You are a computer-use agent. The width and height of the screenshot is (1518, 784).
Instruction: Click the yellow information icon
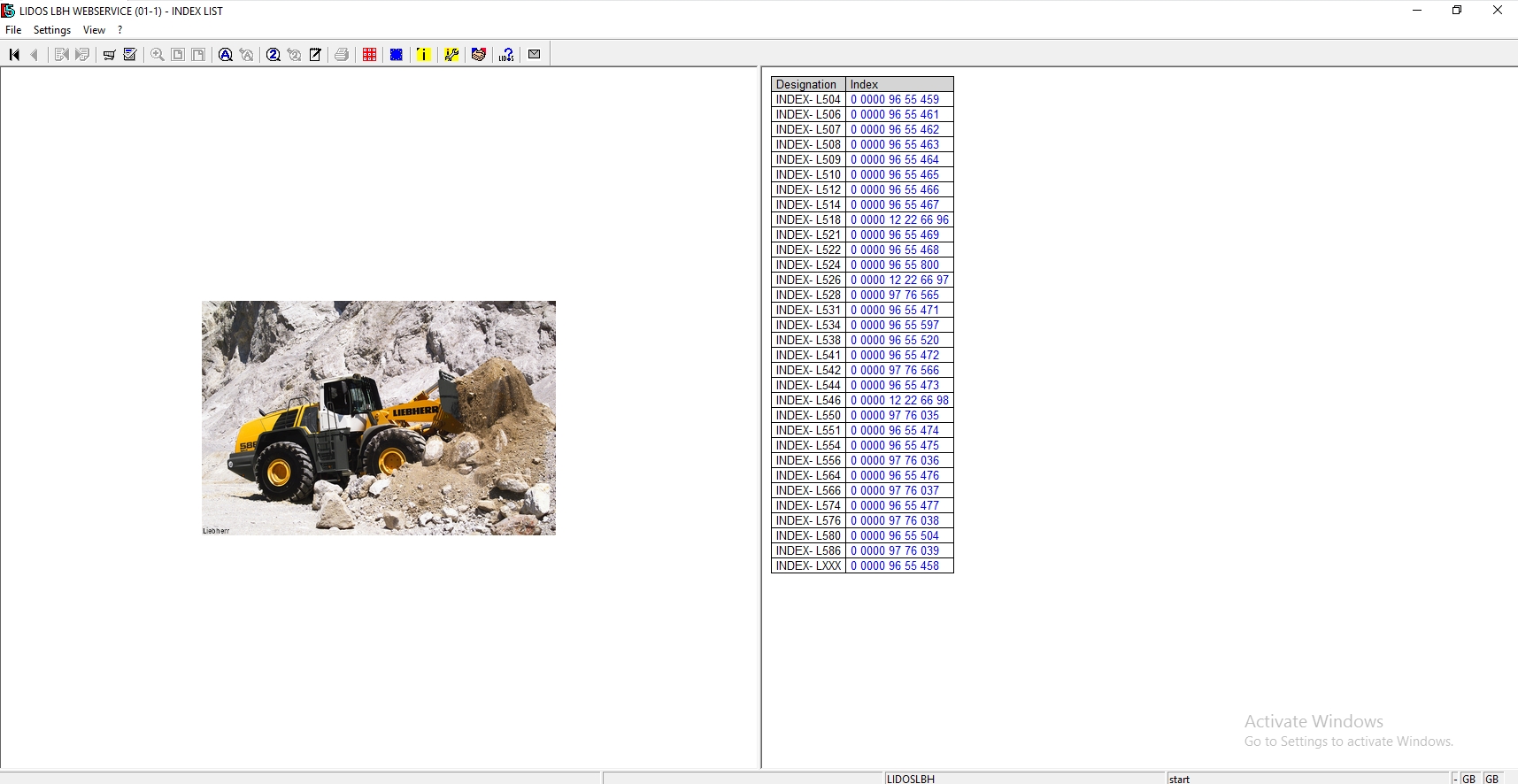click(424, 55)
